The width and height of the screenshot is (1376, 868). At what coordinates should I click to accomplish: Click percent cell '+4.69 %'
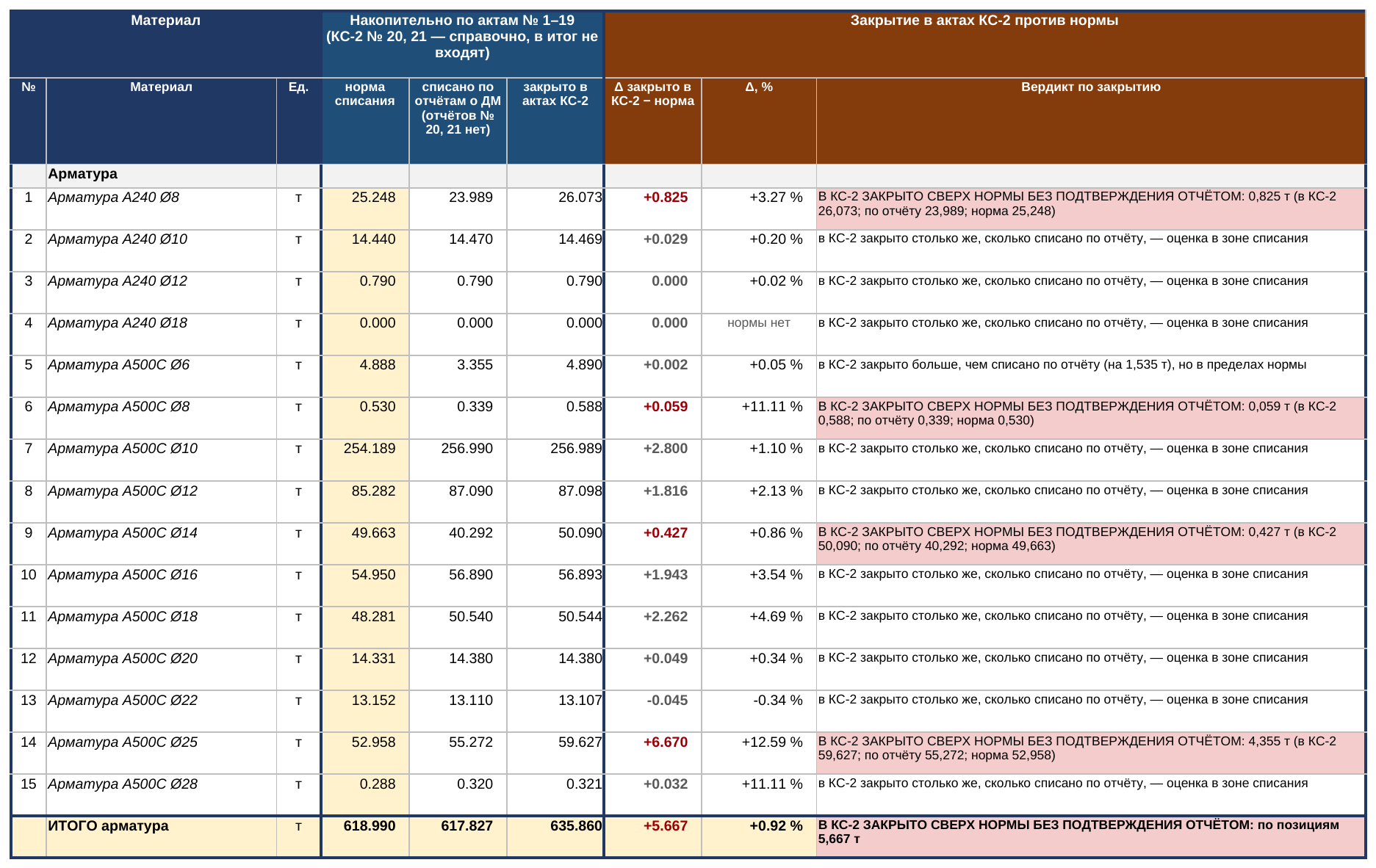[758, 627]
